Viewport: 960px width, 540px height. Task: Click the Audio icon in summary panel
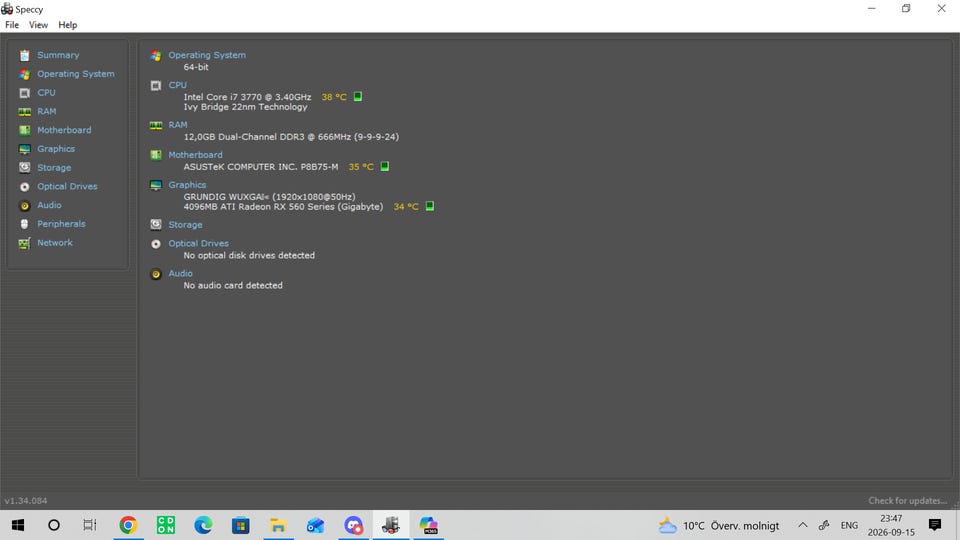click(x=156, y=274)
